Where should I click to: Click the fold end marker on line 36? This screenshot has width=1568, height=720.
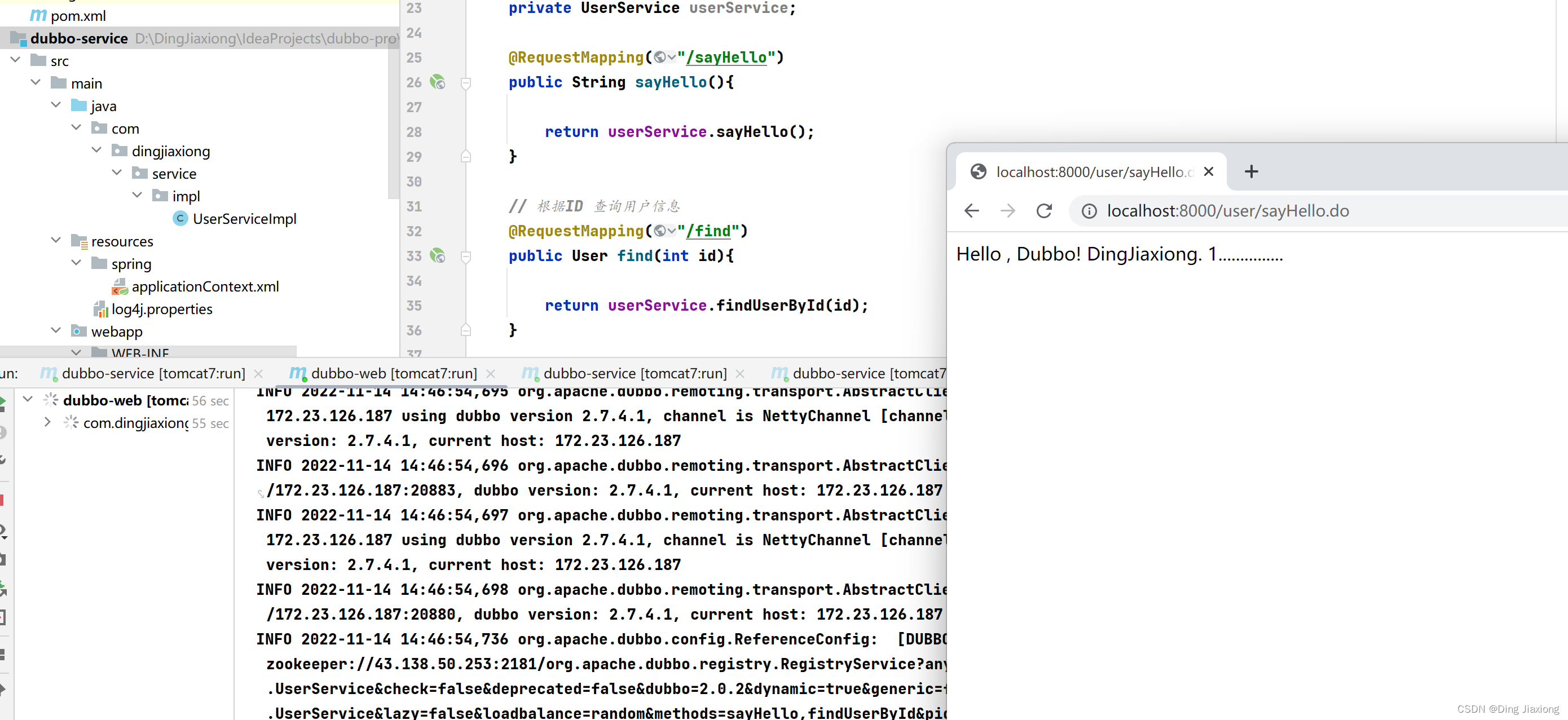[466, 330]
